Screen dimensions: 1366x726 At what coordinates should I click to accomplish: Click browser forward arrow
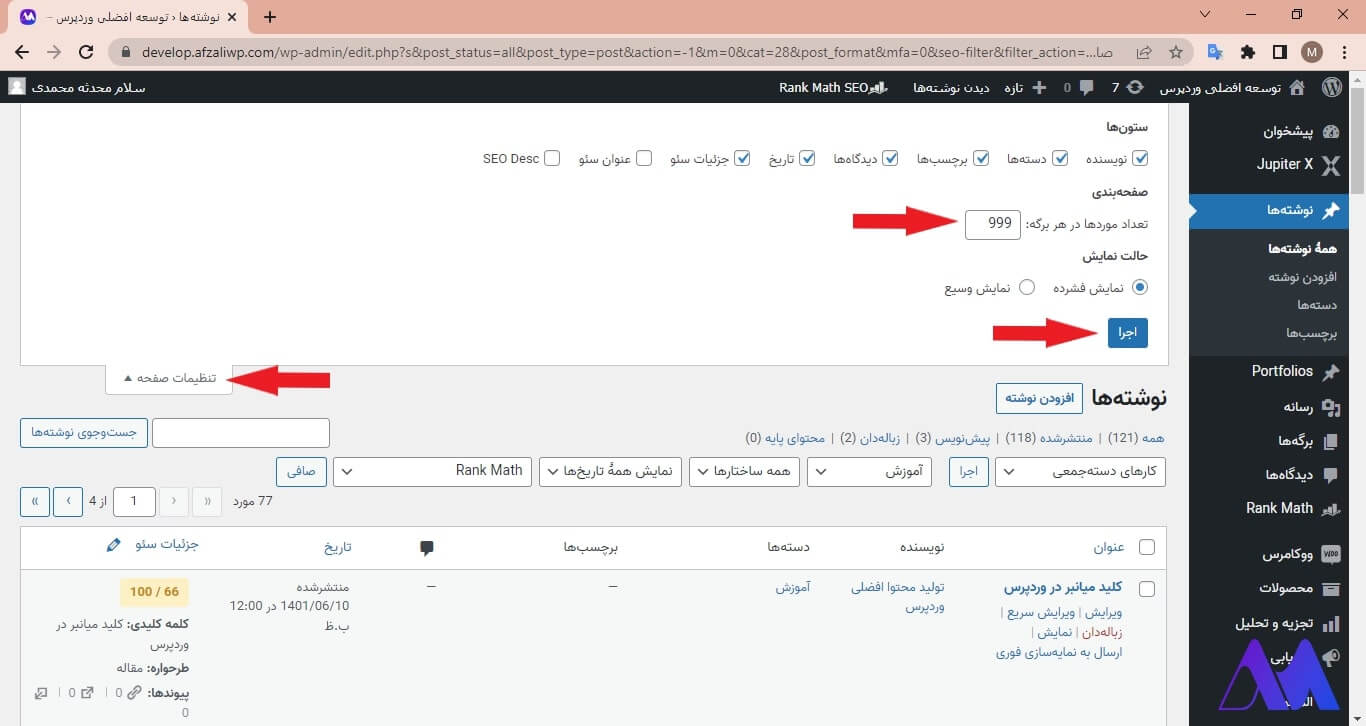tap(54, 52)
